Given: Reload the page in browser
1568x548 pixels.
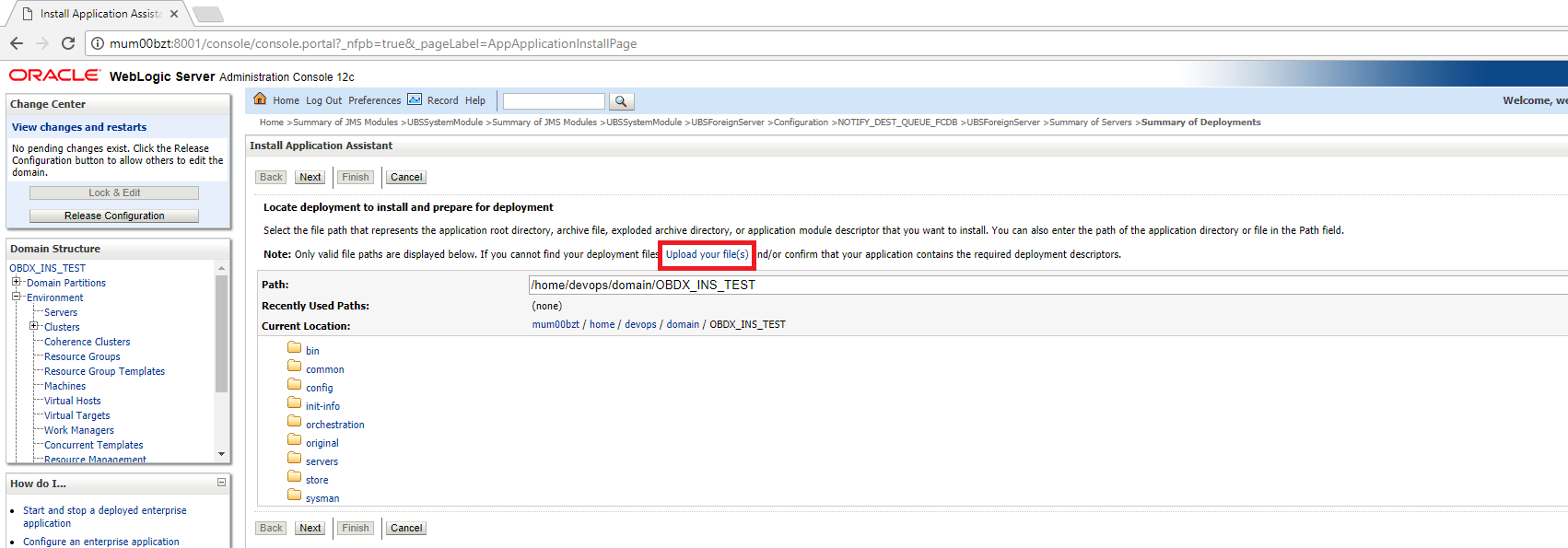Looking at the screenshot, I should tap(68, 43).
